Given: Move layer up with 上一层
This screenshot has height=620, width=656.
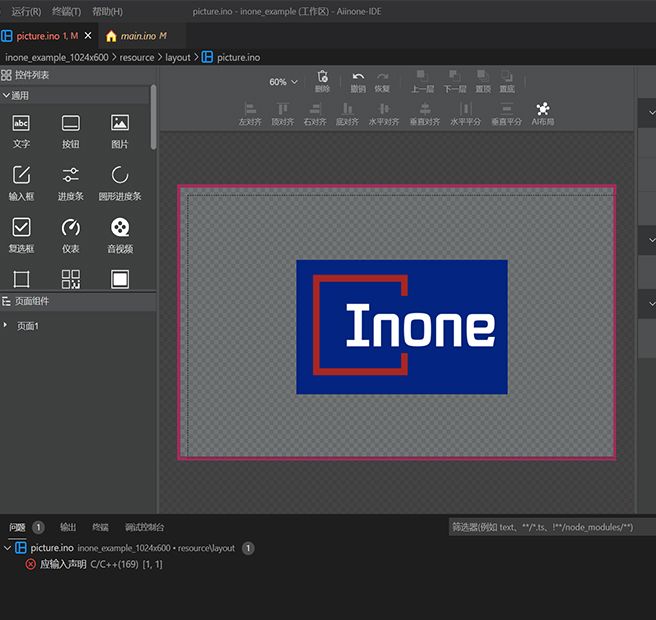Looking at the screenshot, I should pos(422,81).
